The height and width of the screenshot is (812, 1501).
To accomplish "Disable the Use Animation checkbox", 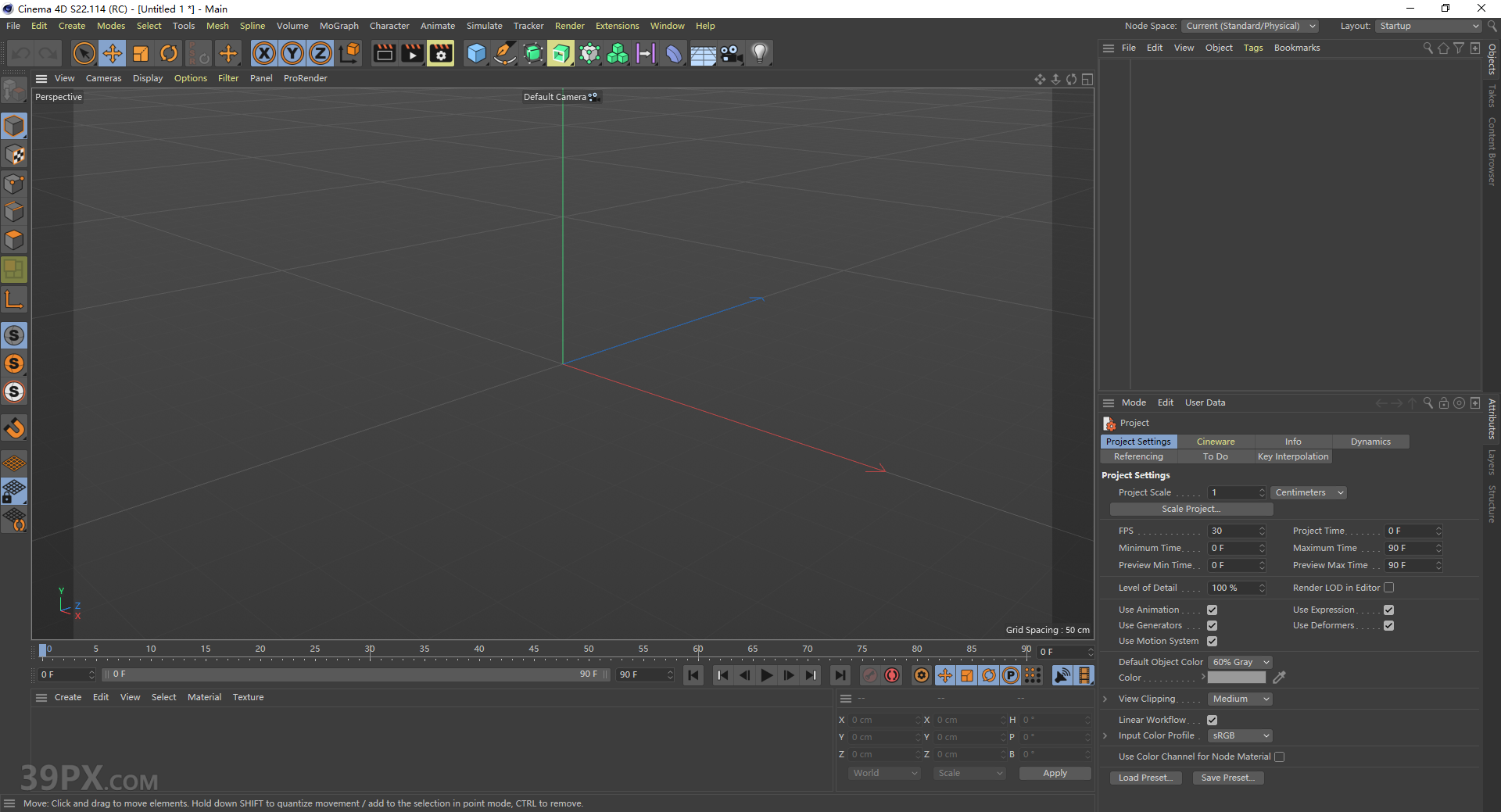I will (1213, 610).
